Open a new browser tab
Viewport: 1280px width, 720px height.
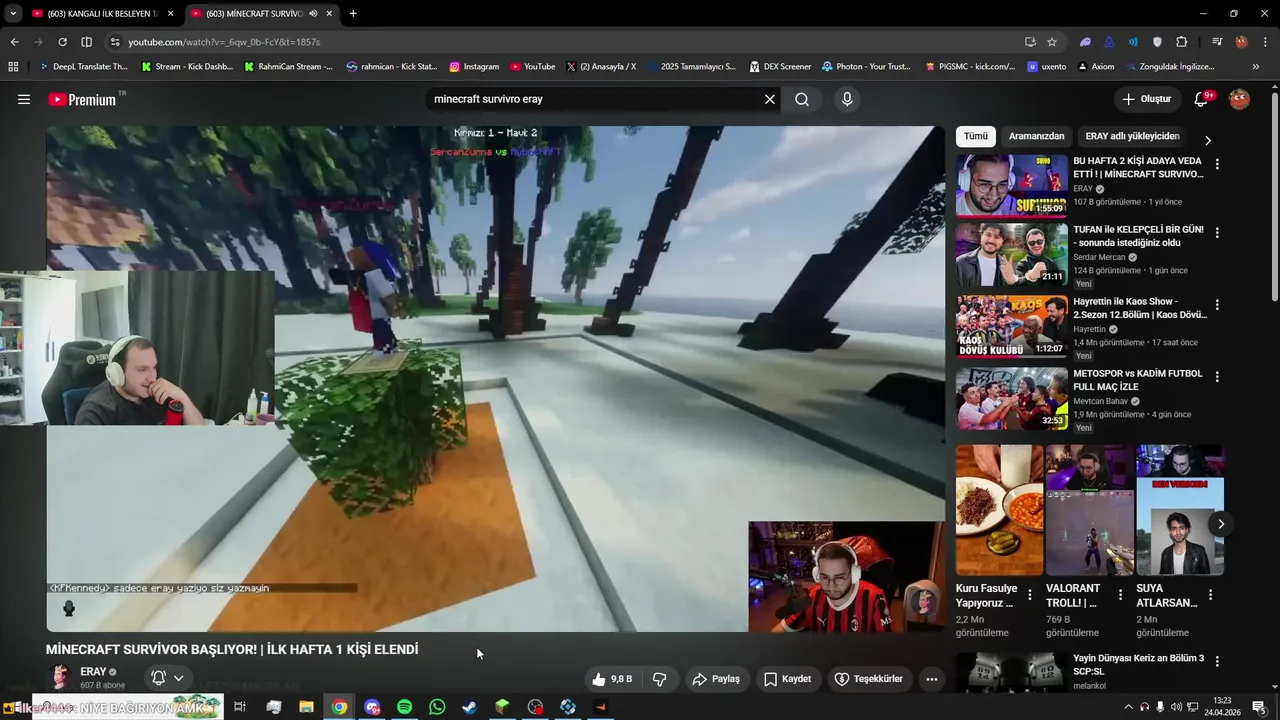point(353,13)
